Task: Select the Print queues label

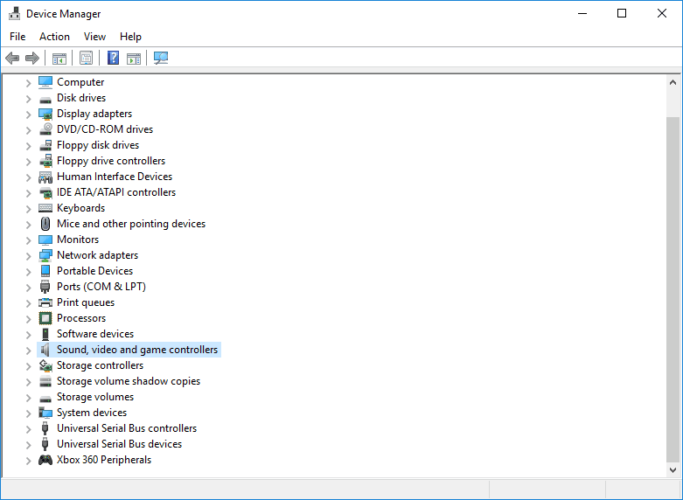Action: [x=85, y=302]
